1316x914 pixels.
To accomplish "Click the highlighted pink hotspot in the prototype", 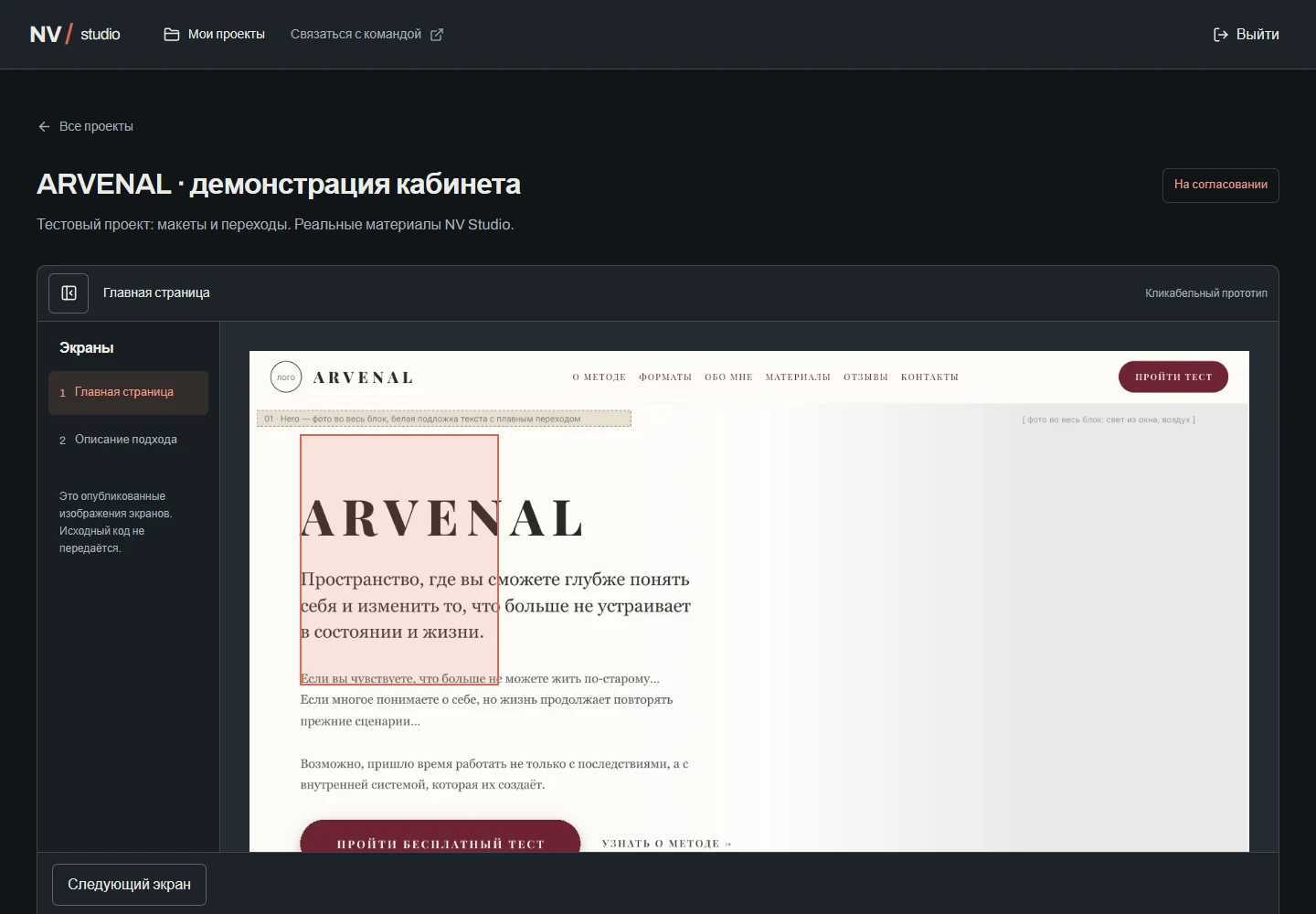I will [x=399, y=559].
